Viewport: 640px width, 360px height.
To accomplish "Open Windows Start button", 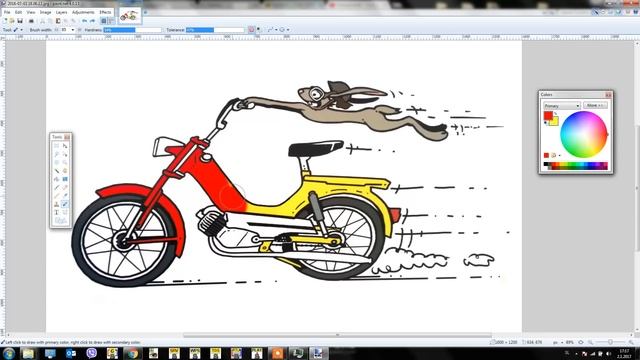I will tap(8, 353).
